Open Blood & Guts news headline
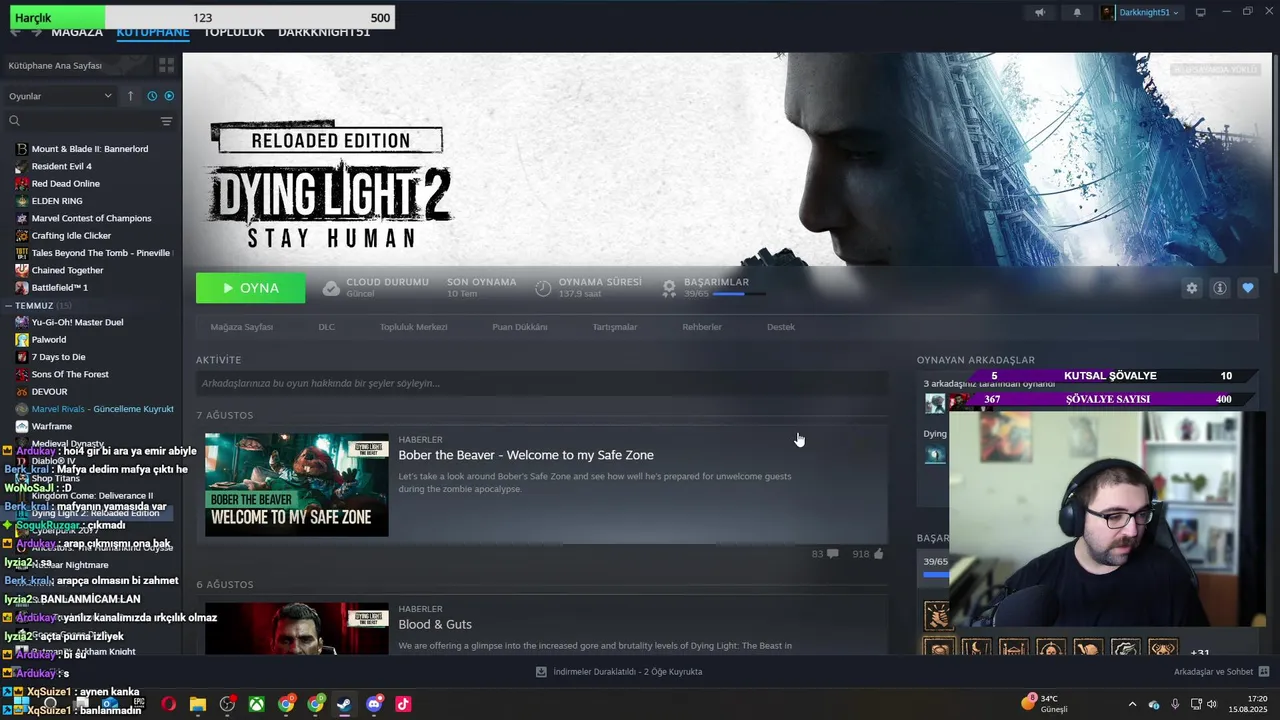 pyautogui.click(x=435, y=625)
